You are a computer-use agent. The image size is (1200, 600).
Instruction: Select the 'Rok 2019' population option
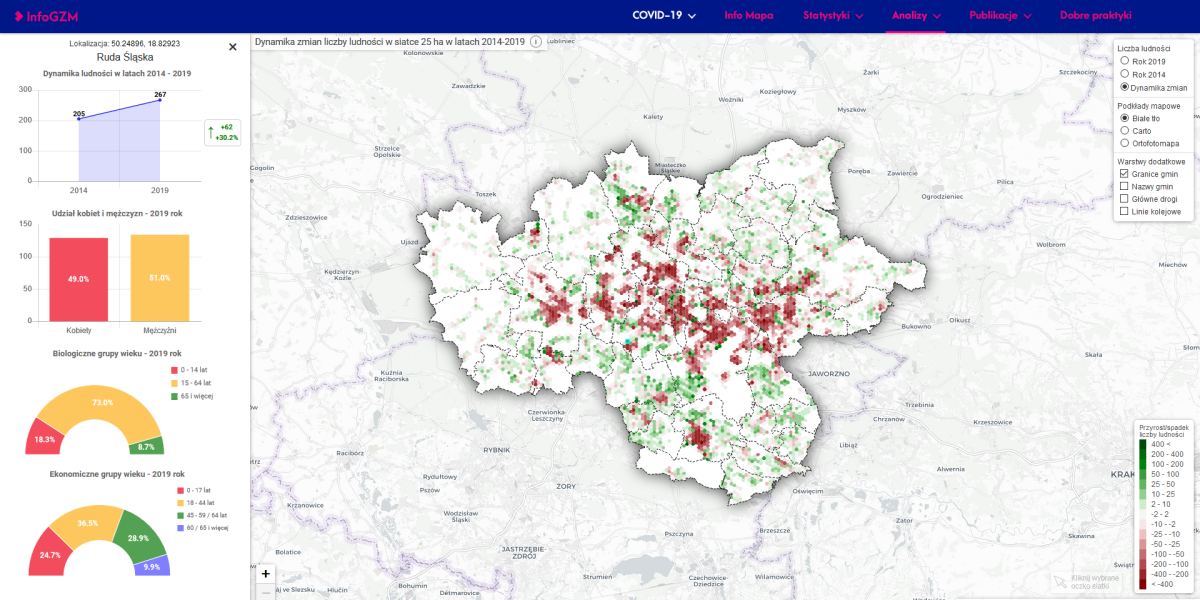1125,61
